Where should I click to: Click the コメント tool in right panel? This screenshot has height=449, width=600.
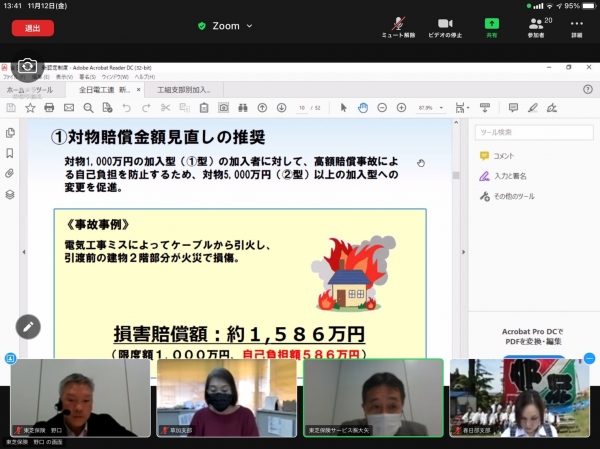[503, 156]
